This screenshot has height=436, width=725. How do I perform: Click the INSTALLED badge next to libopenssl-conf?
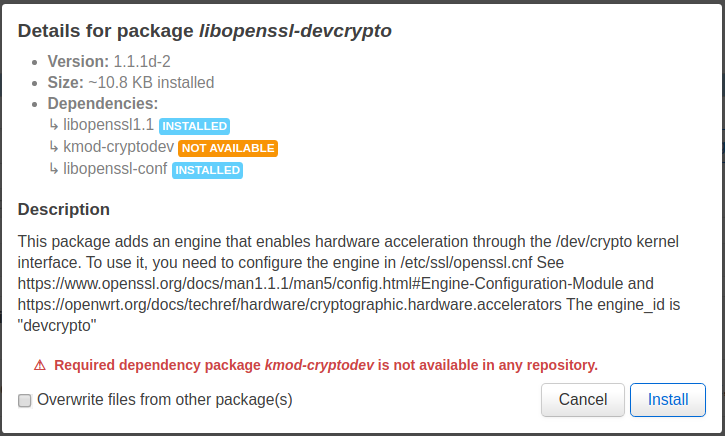207,170
